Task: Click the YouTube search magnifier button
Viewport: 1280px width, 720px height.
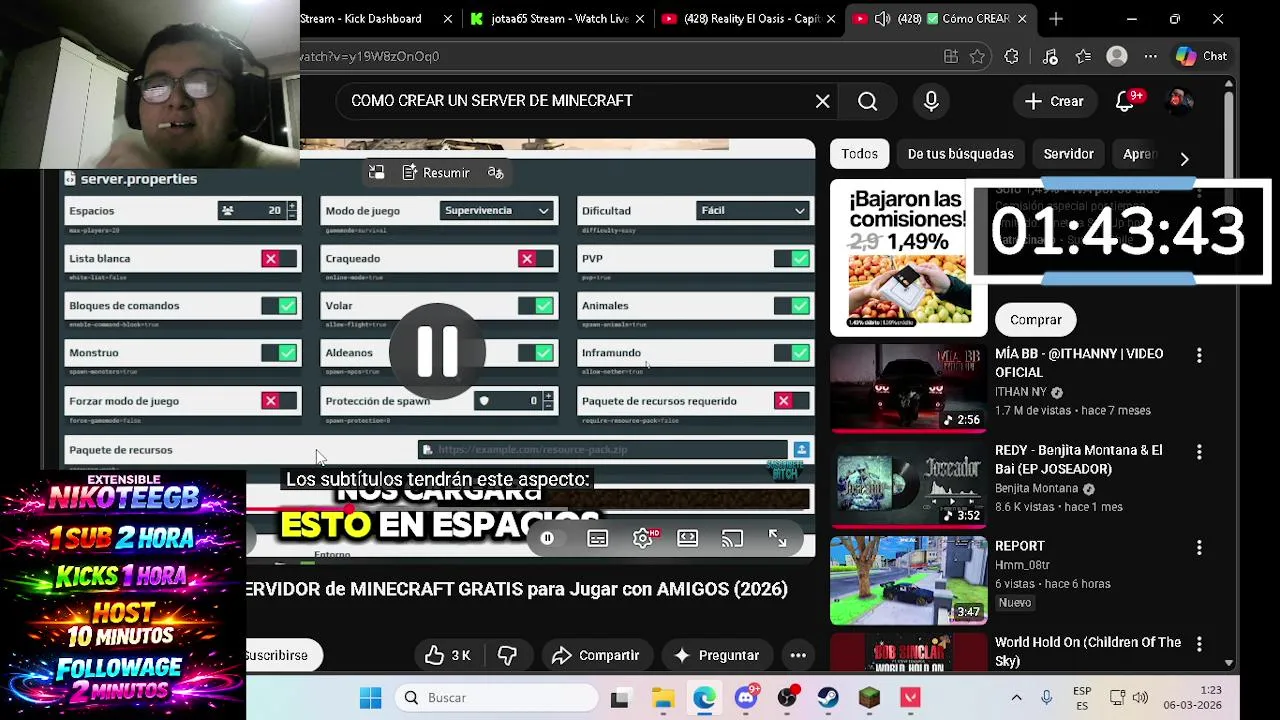Action: pos(867,101)
